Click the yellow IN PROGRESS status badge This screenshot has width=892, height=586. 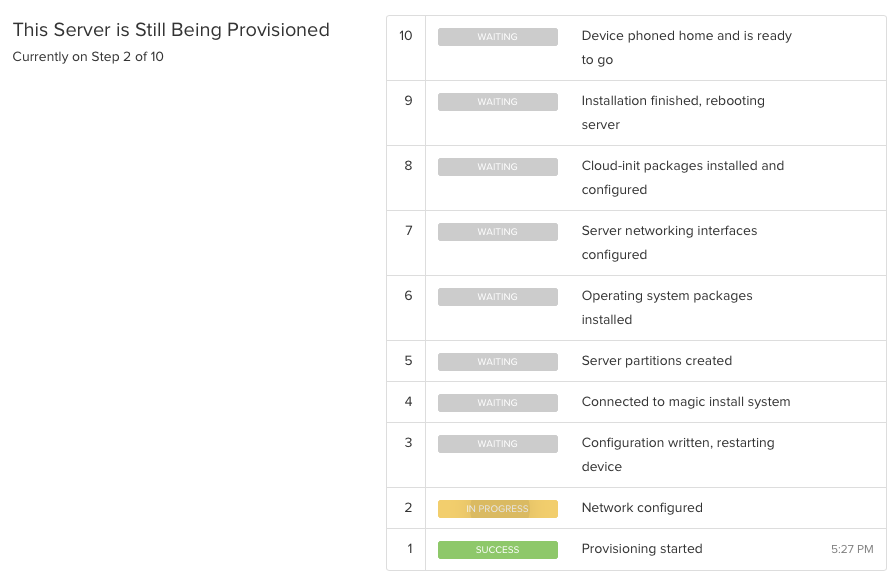(497, 509)
